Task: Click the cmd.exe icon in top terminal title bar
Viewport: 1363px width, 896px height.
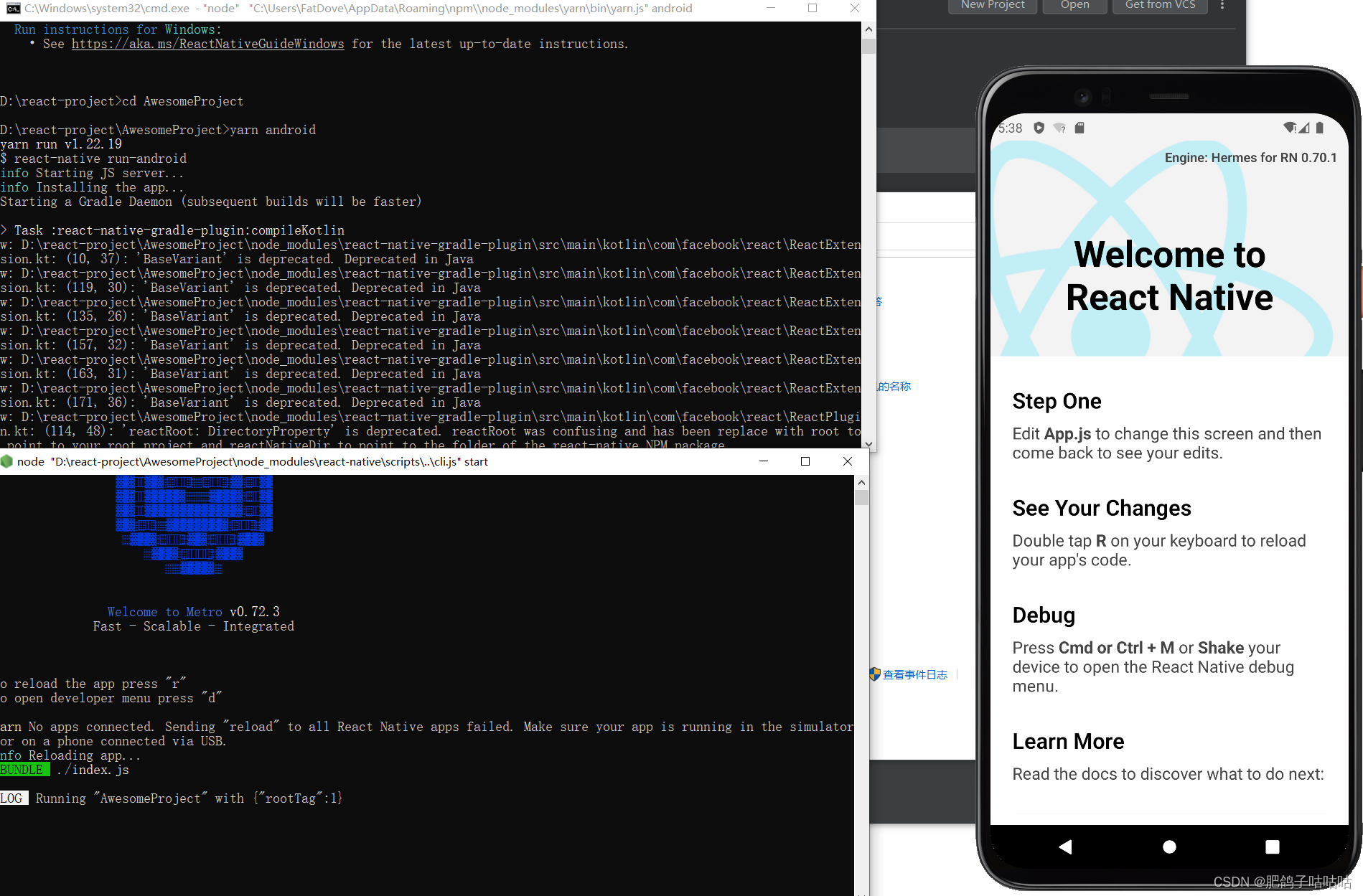Action: (x=12, y=8)
